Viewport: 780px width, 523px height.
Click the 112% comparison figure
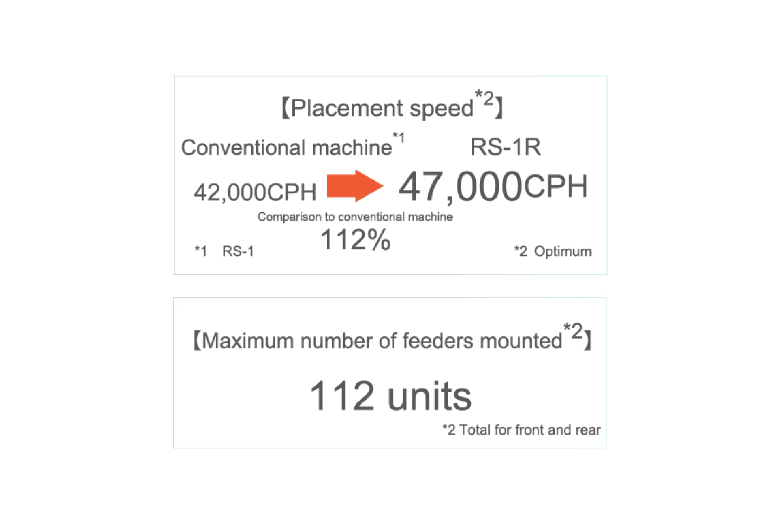pos(355,239)
